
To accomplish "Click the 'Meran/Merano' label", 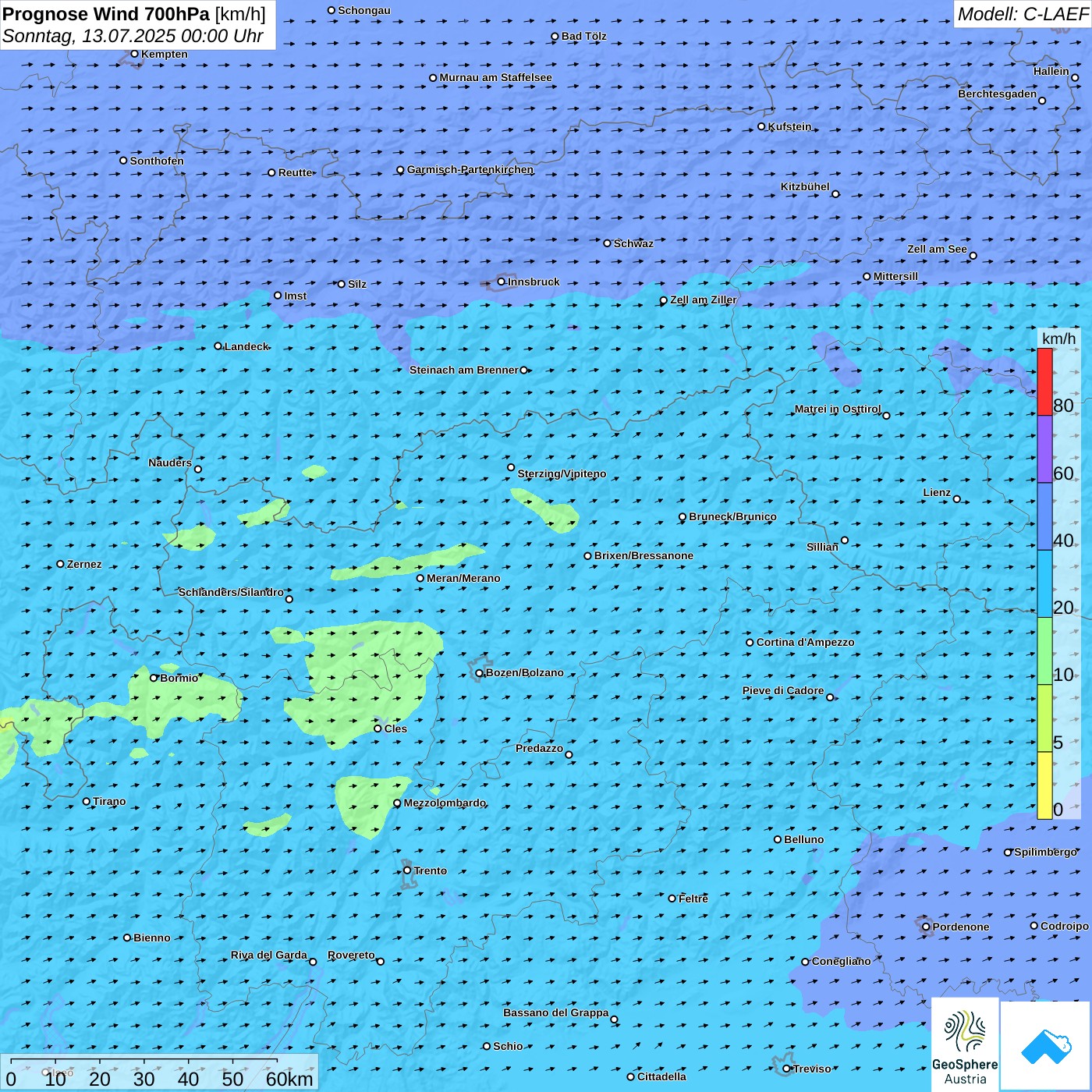I will coord(463,578).
